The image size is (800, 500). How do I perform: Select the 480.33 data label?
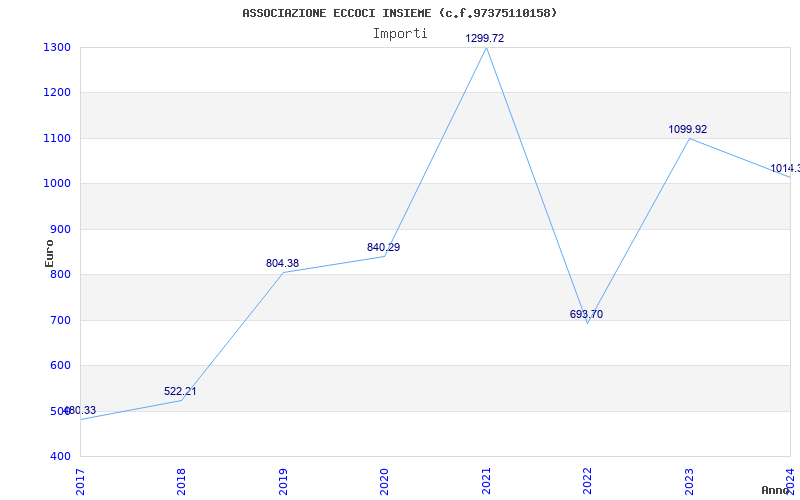click(80, 411)
